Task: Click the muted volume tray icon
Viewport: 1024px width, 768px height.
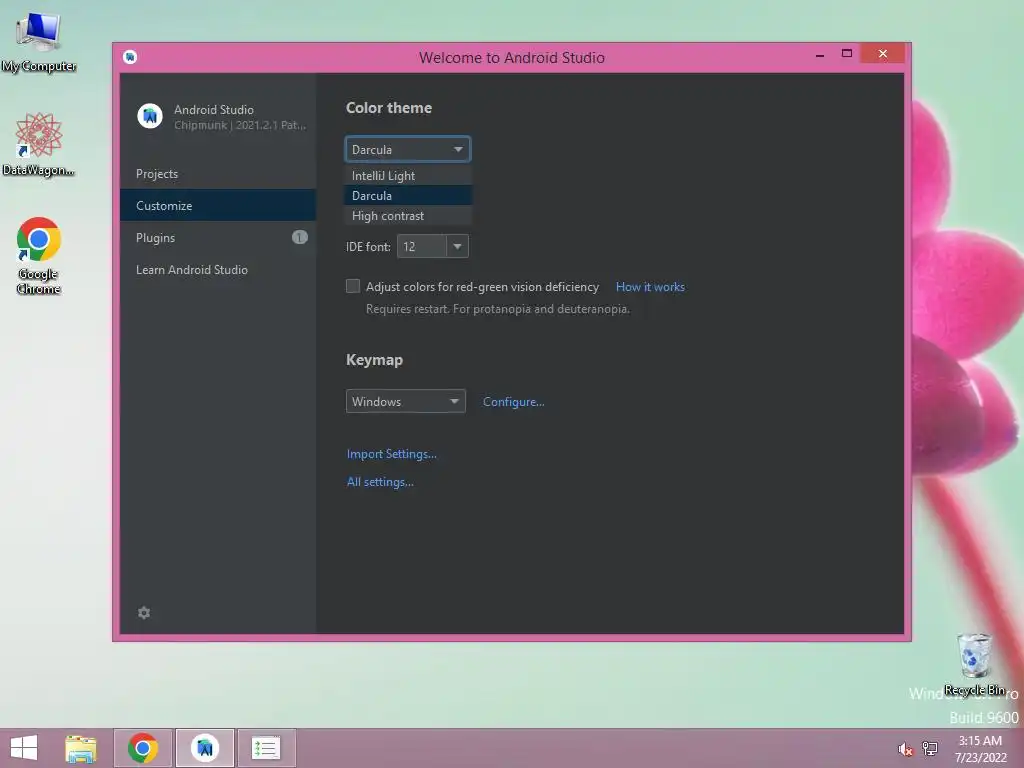Action: coord(905,749)
